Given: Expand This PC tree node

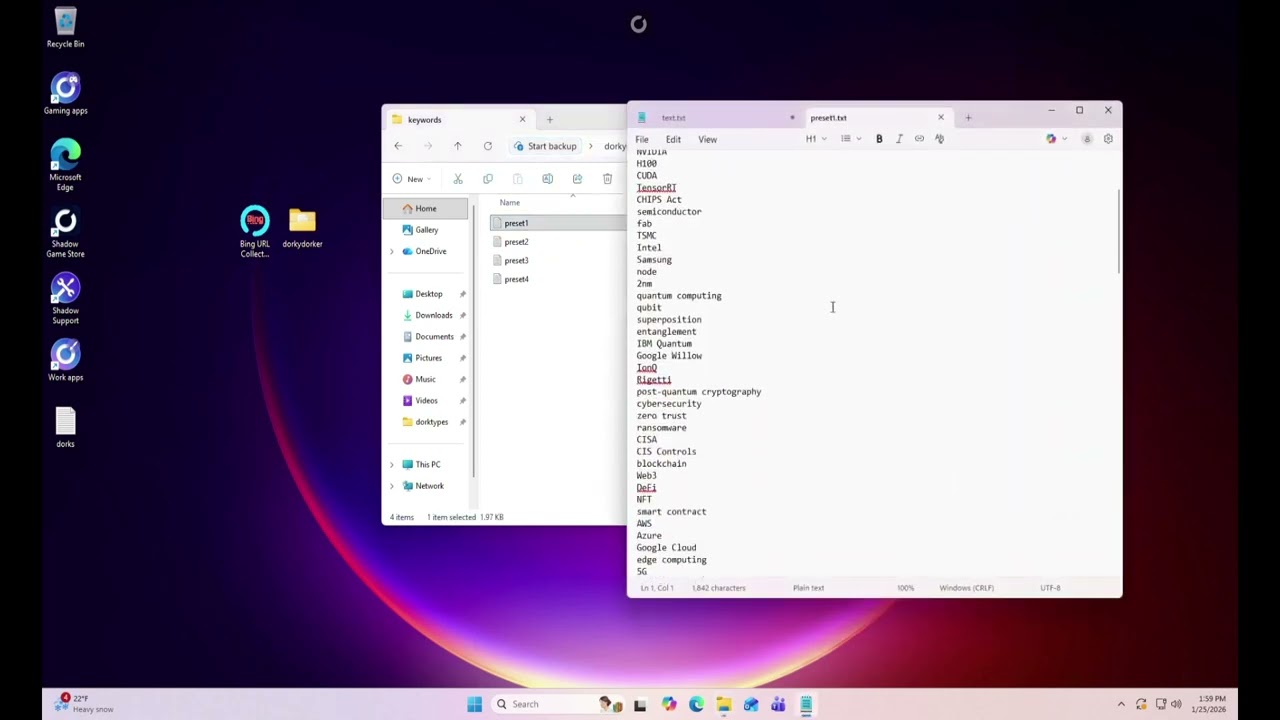Looking at the screenshot, I should [x=392, y=465].
